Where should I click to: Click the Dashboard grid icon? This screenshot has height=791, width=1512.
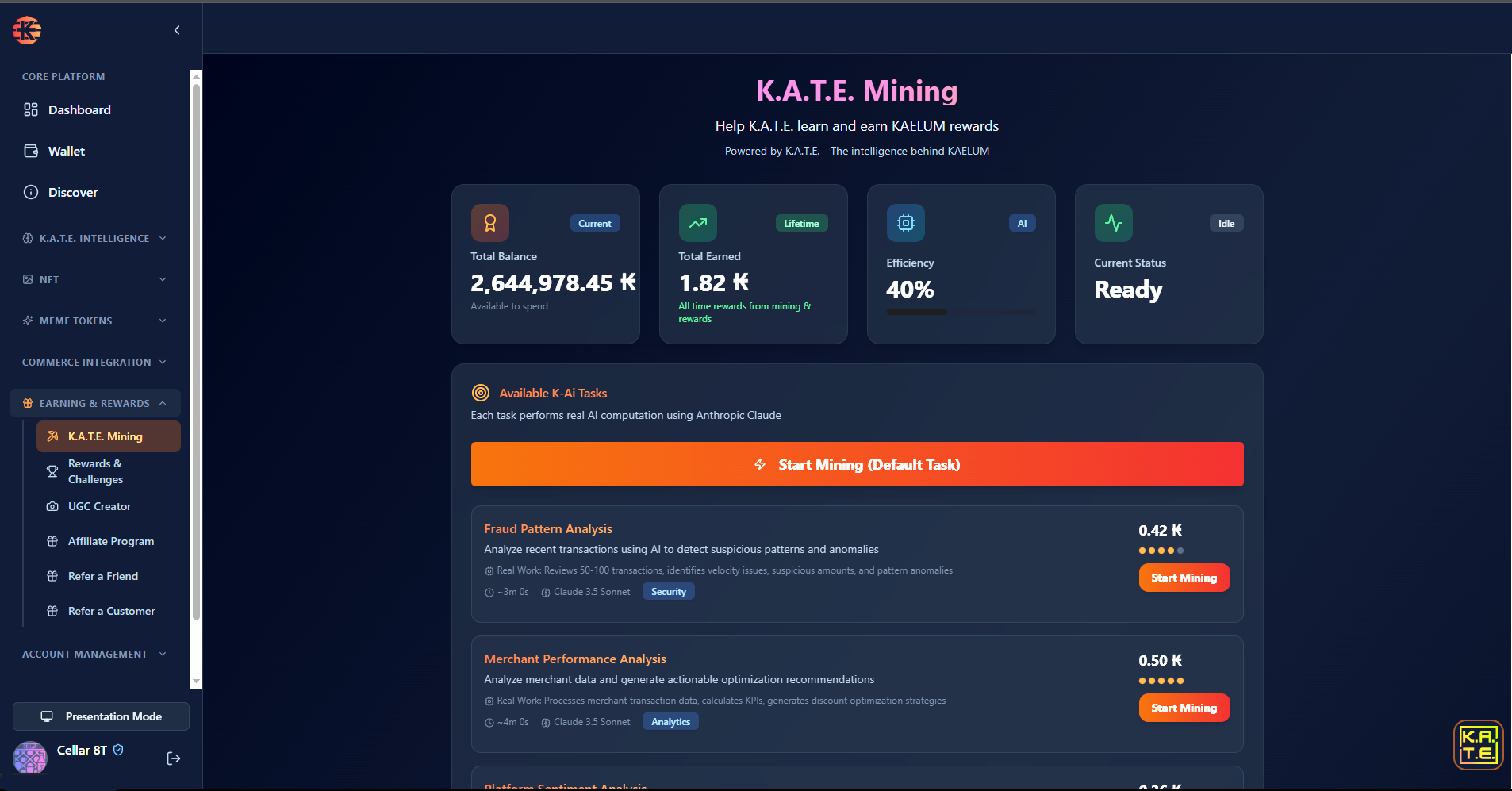click(31, 109)
